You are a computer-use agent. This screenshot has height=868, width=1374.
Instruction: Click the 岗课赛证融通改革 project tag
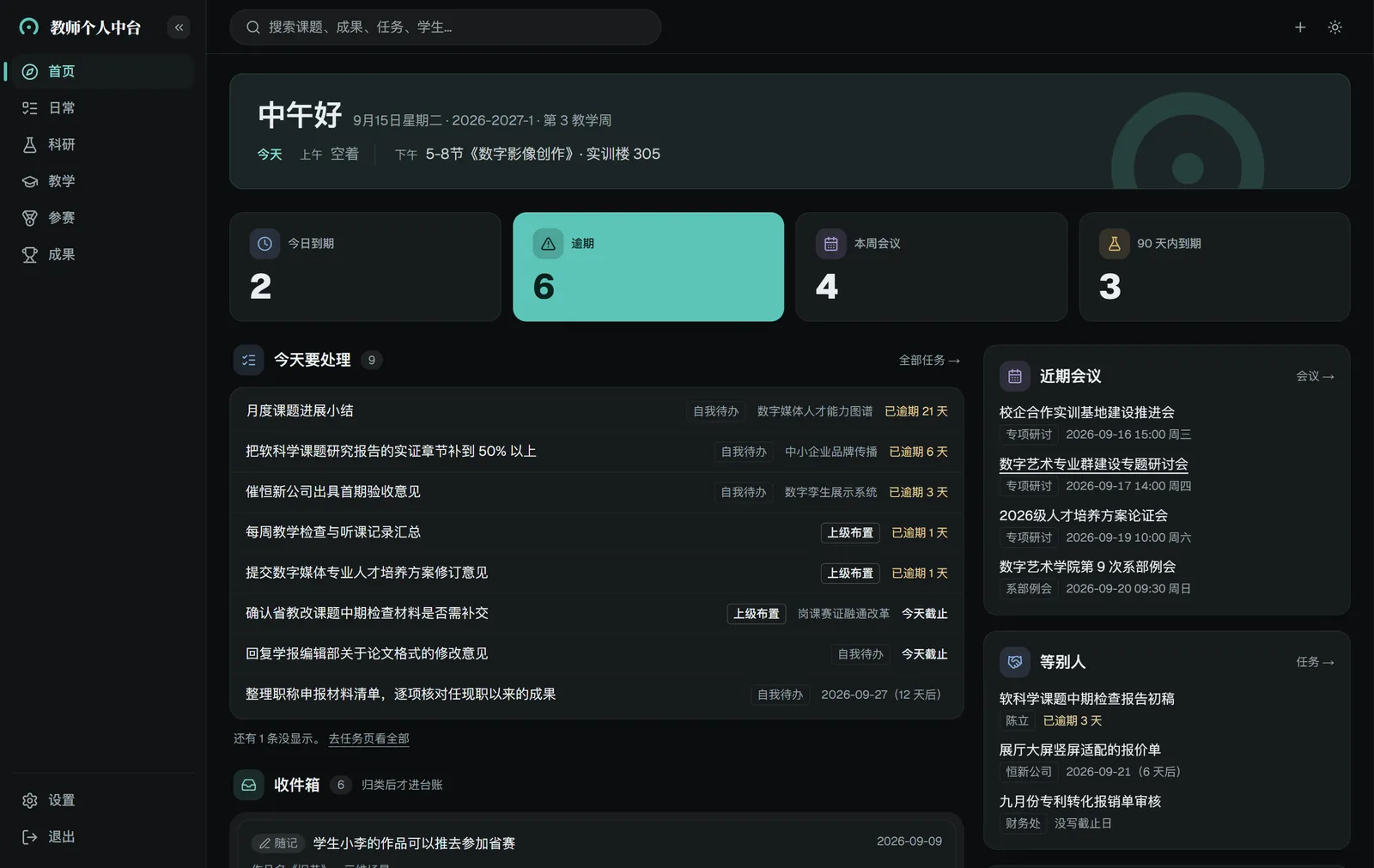[843, 614]
